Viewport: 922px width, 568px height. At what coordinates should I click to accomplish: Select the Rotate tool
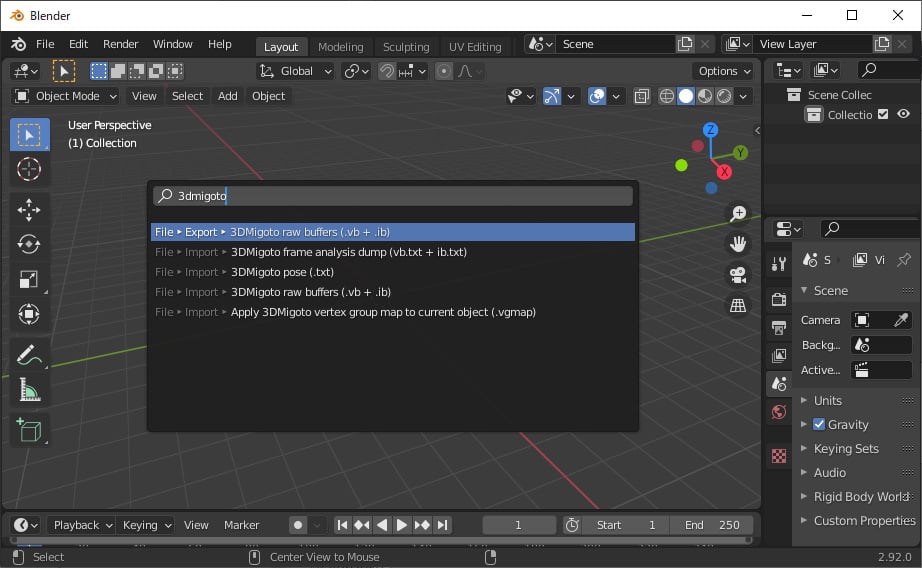(x=29, y=244)
